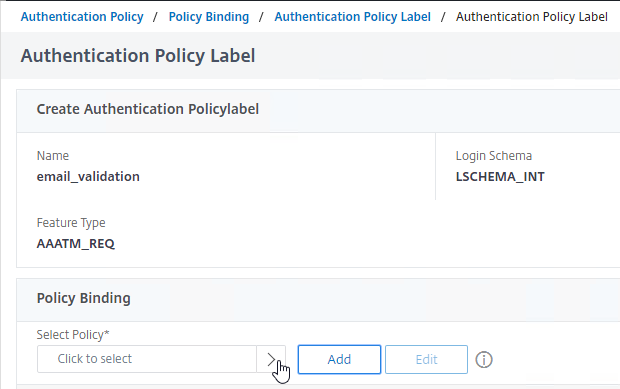Click the Login Schema label
The height and width of the screenshot is (389, 620).
[x=493, y=156]
